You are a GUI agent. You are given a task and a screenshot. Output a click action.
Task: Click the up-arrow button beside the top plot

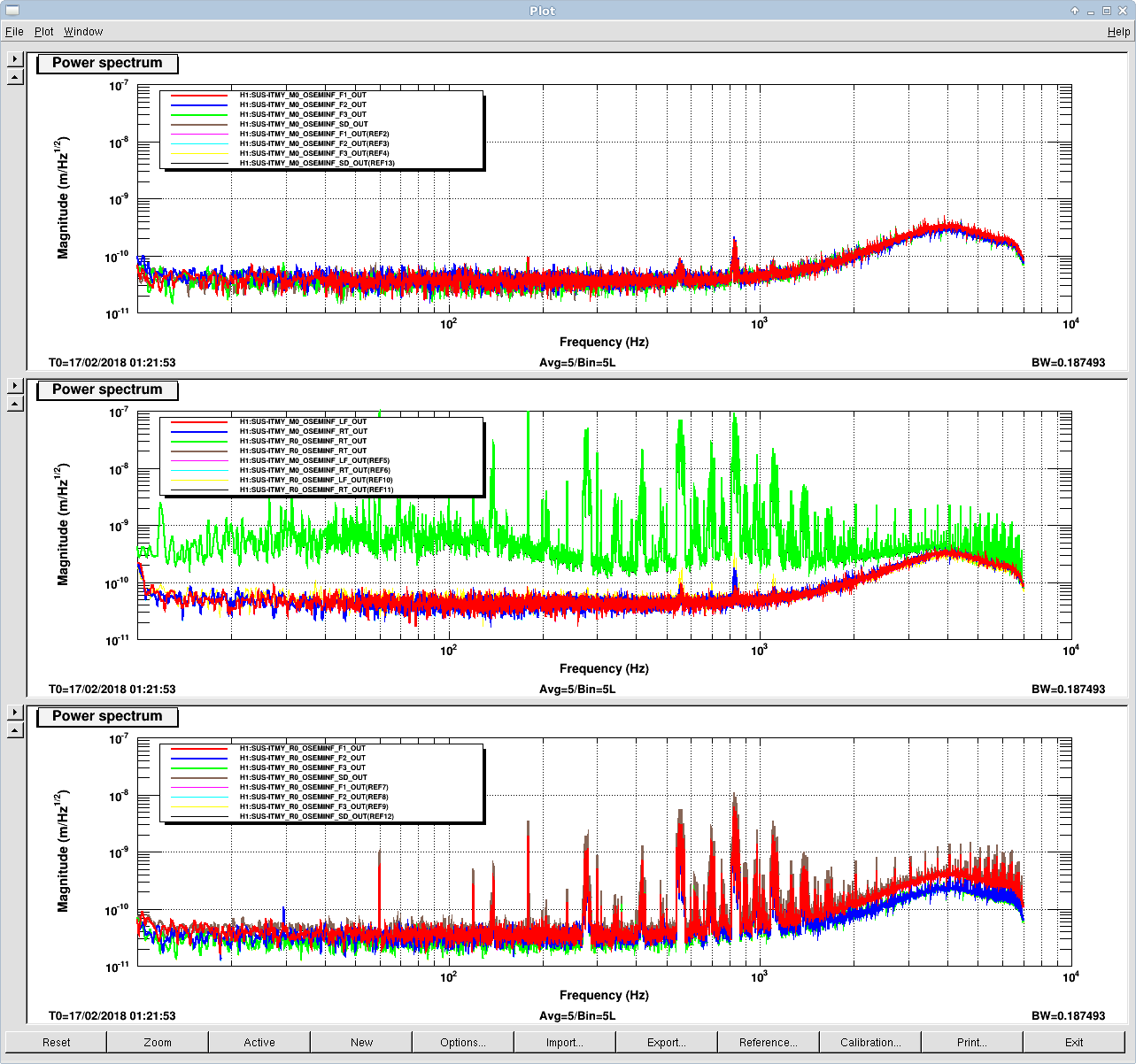pyautogui.click(x=14, y=77)
